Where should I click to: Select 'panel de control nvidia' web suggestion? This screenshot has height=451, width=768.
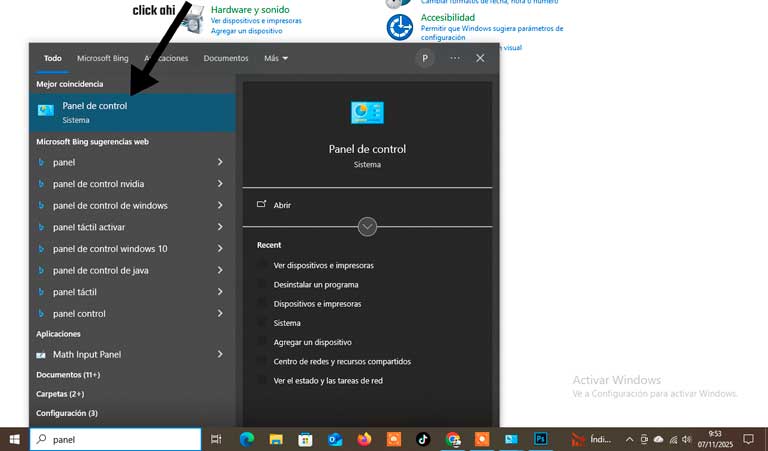(98, 184)
